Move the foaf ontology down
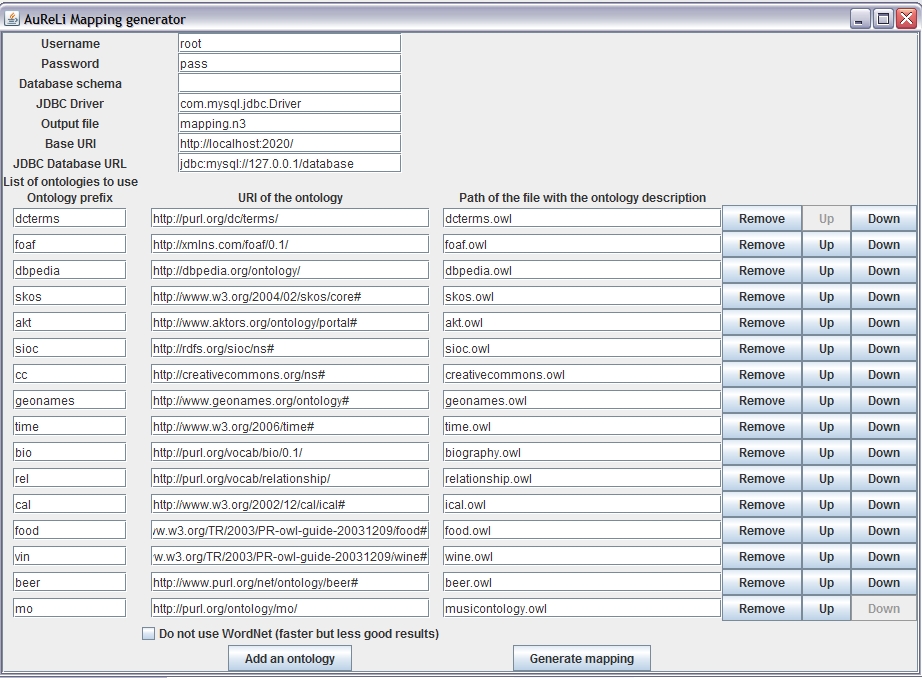The width and height of the screenshot is (922, 678). pos(883,245)
